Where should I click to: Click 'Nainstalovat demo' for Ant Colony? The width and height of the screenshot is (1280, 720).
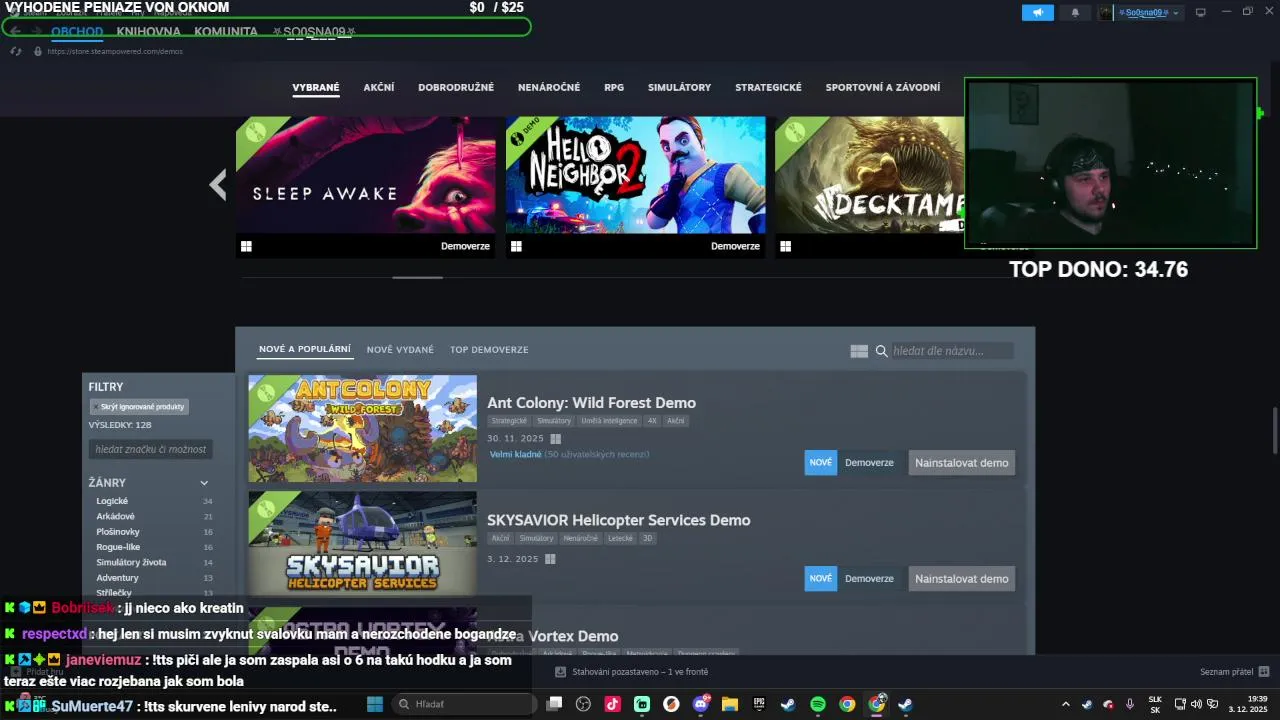tap(961, 463)
